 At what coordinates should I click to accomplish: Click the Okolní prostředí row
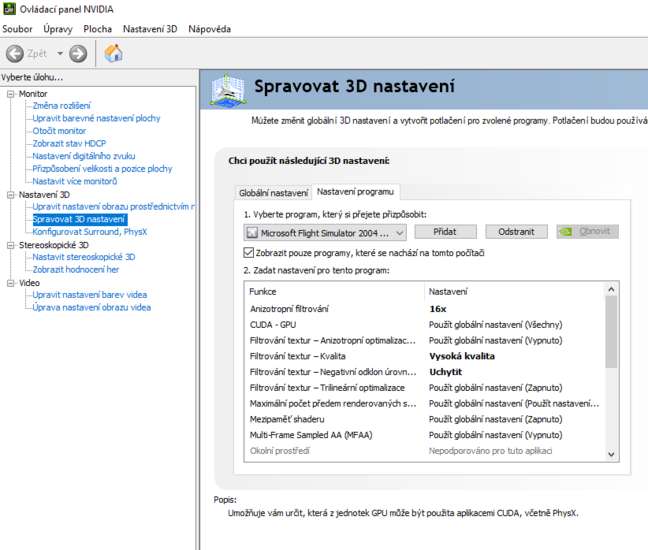tap(426, 451)
